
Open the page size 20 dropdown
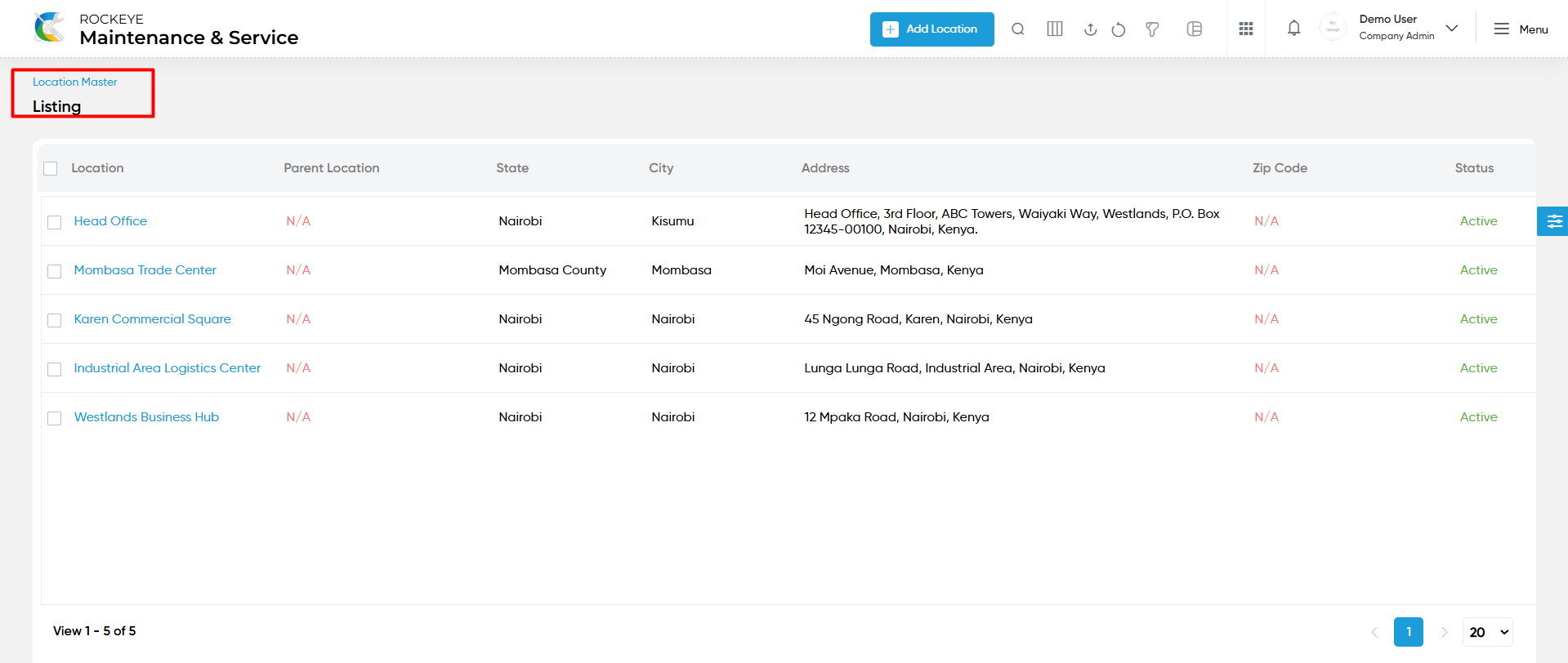(x=1488, y=632)
